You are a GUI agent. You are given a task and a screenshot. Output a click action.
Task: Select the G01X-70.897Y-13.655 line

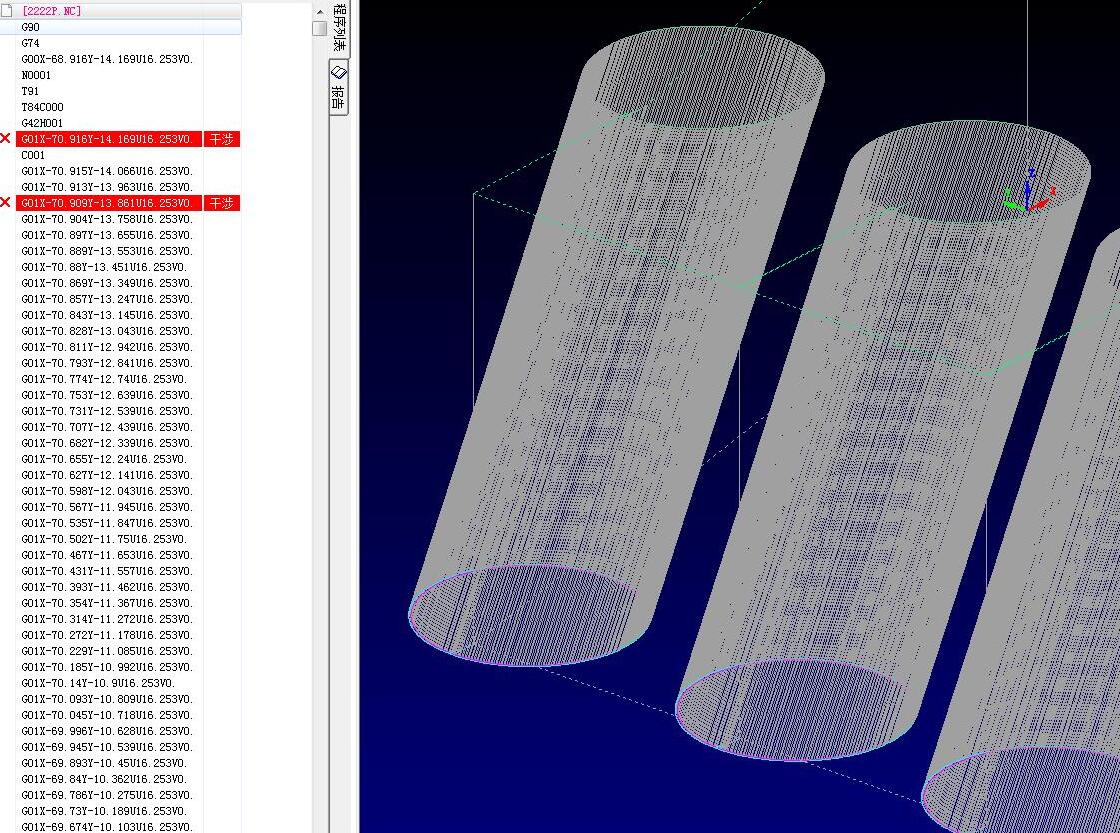click(107, 235)
